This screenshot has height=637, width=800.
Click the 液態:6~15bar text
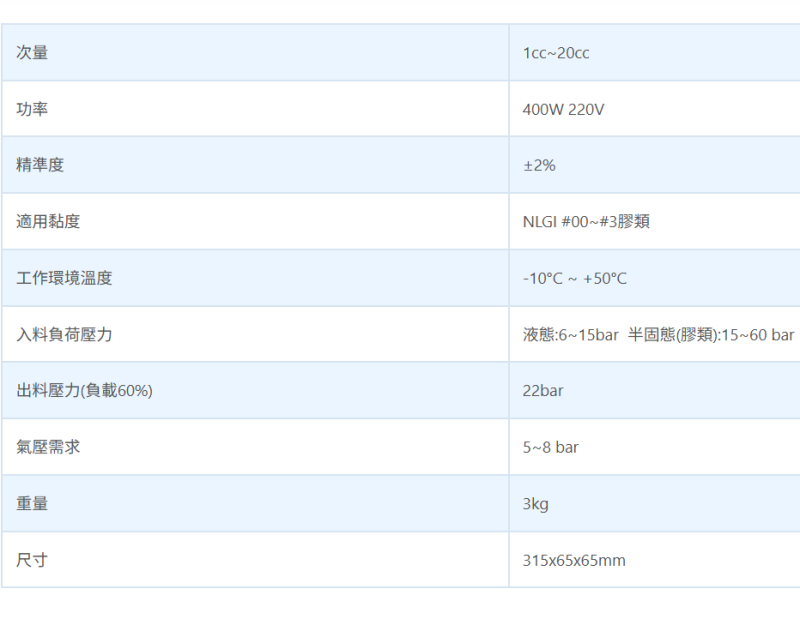[570, 334]
